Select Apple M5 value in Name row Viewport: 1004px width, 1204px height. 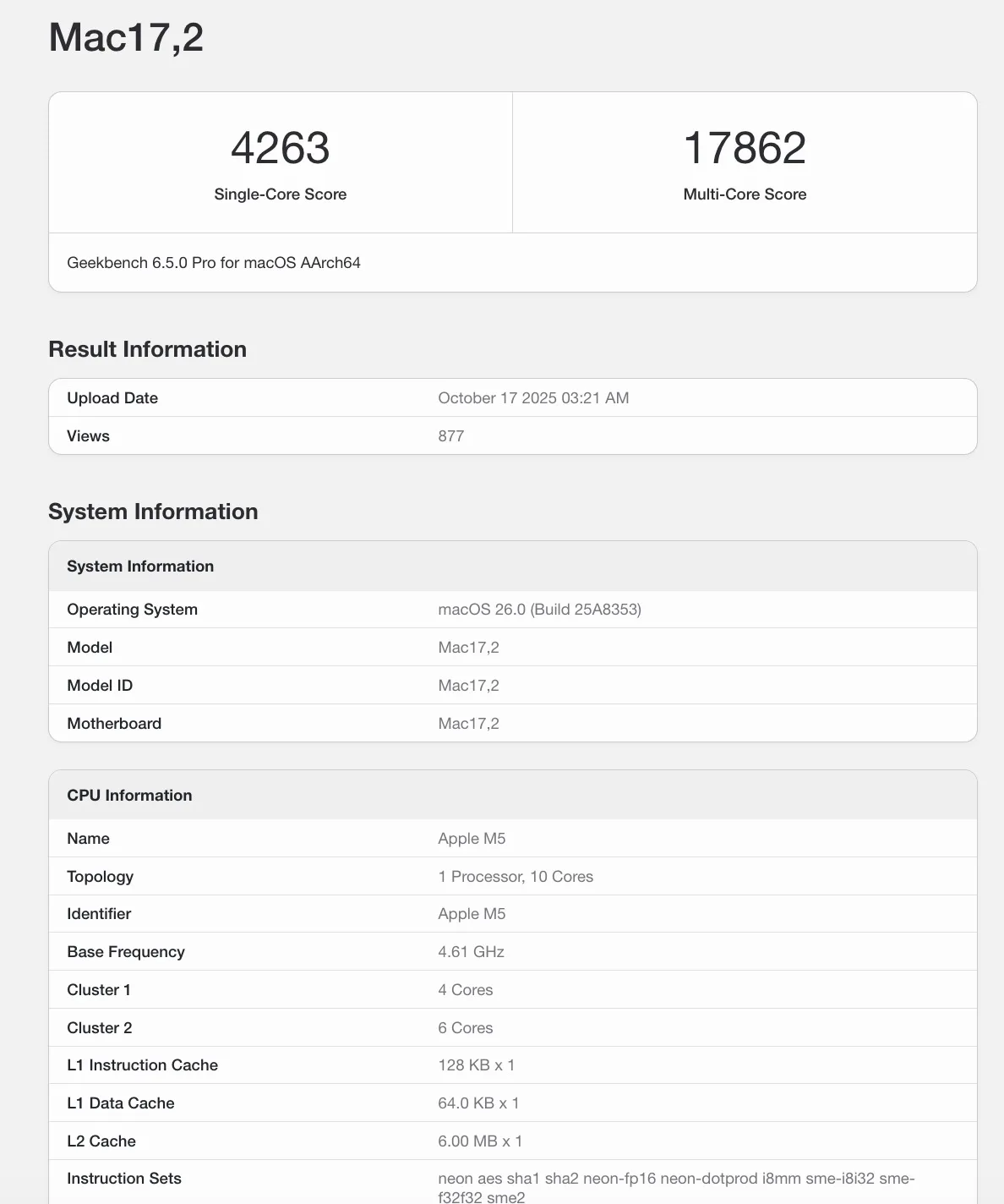pos(472,839)
